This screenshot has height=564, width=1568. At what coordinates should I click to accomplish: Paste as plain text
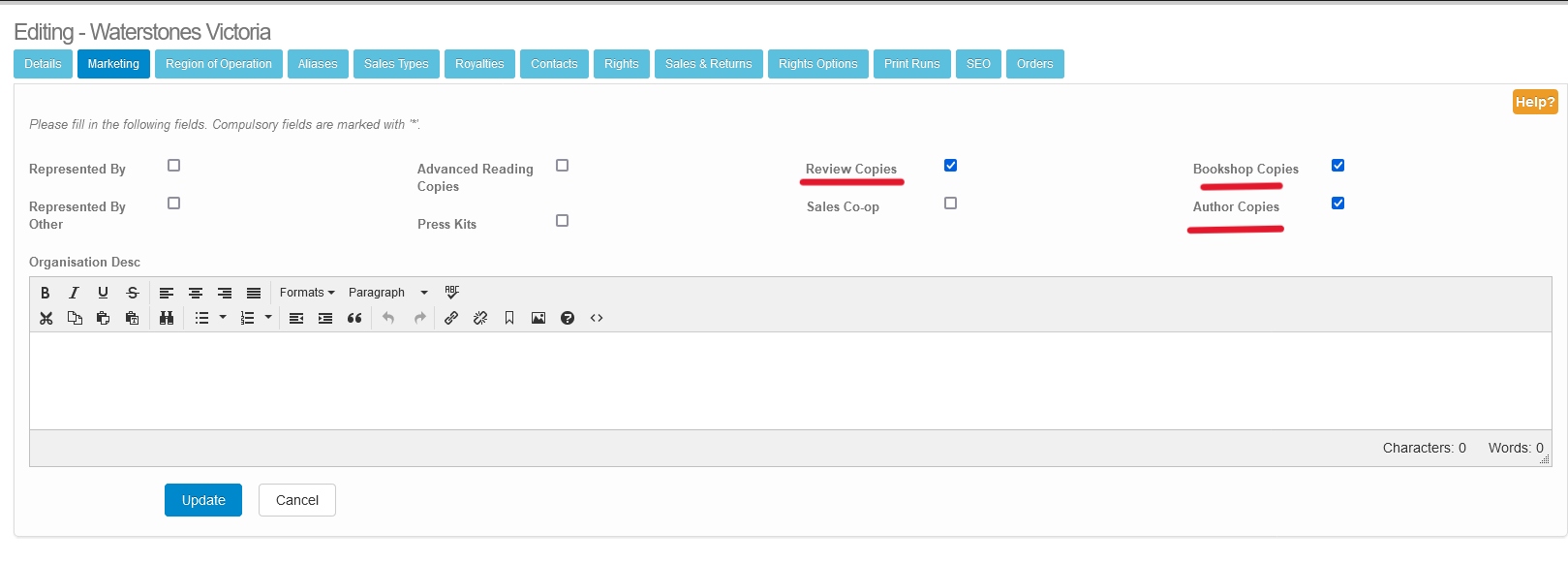133,318
